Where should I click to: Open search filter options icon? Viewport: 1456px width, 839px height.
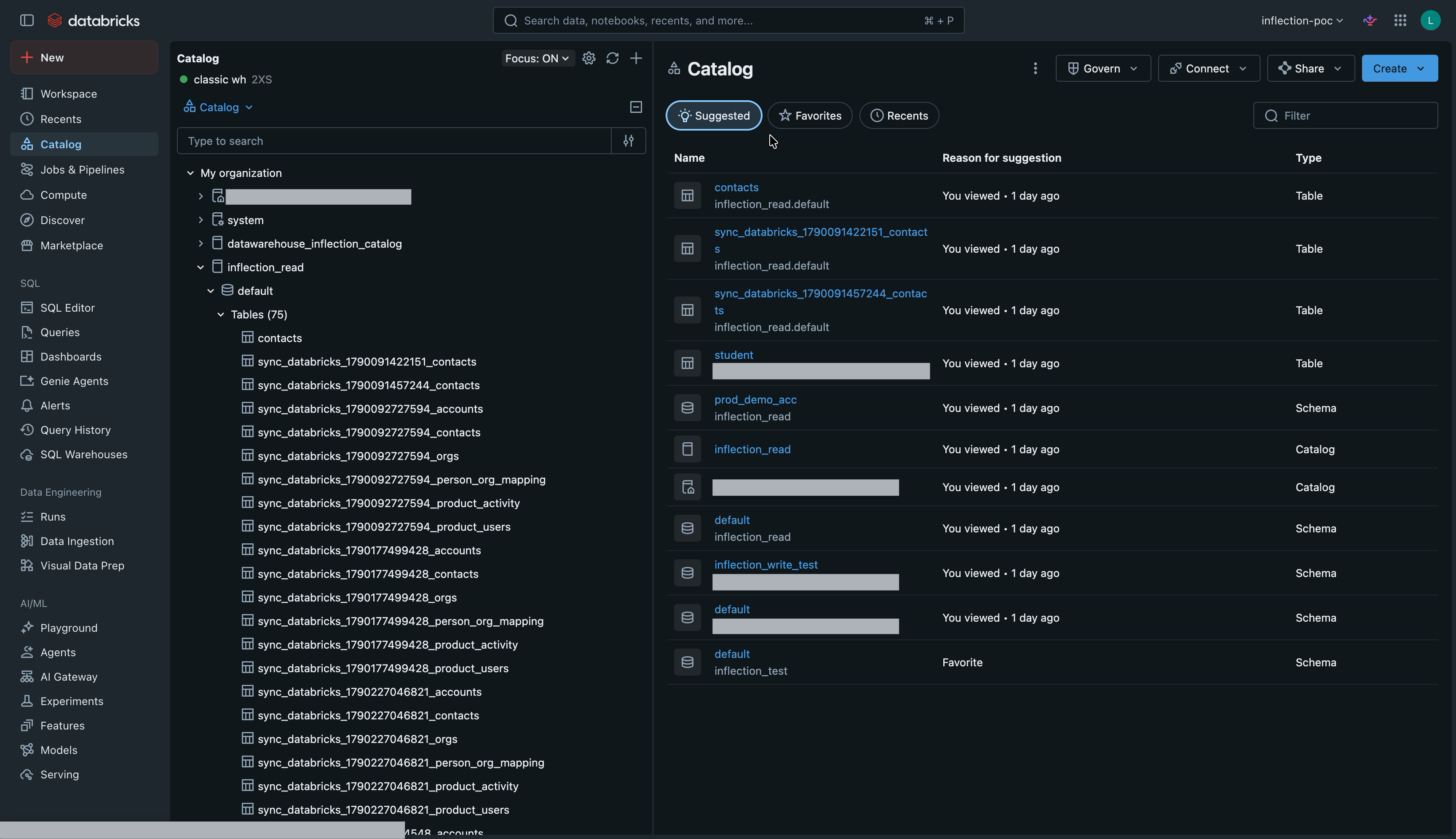pyautogui.click(x=628, y=141)
